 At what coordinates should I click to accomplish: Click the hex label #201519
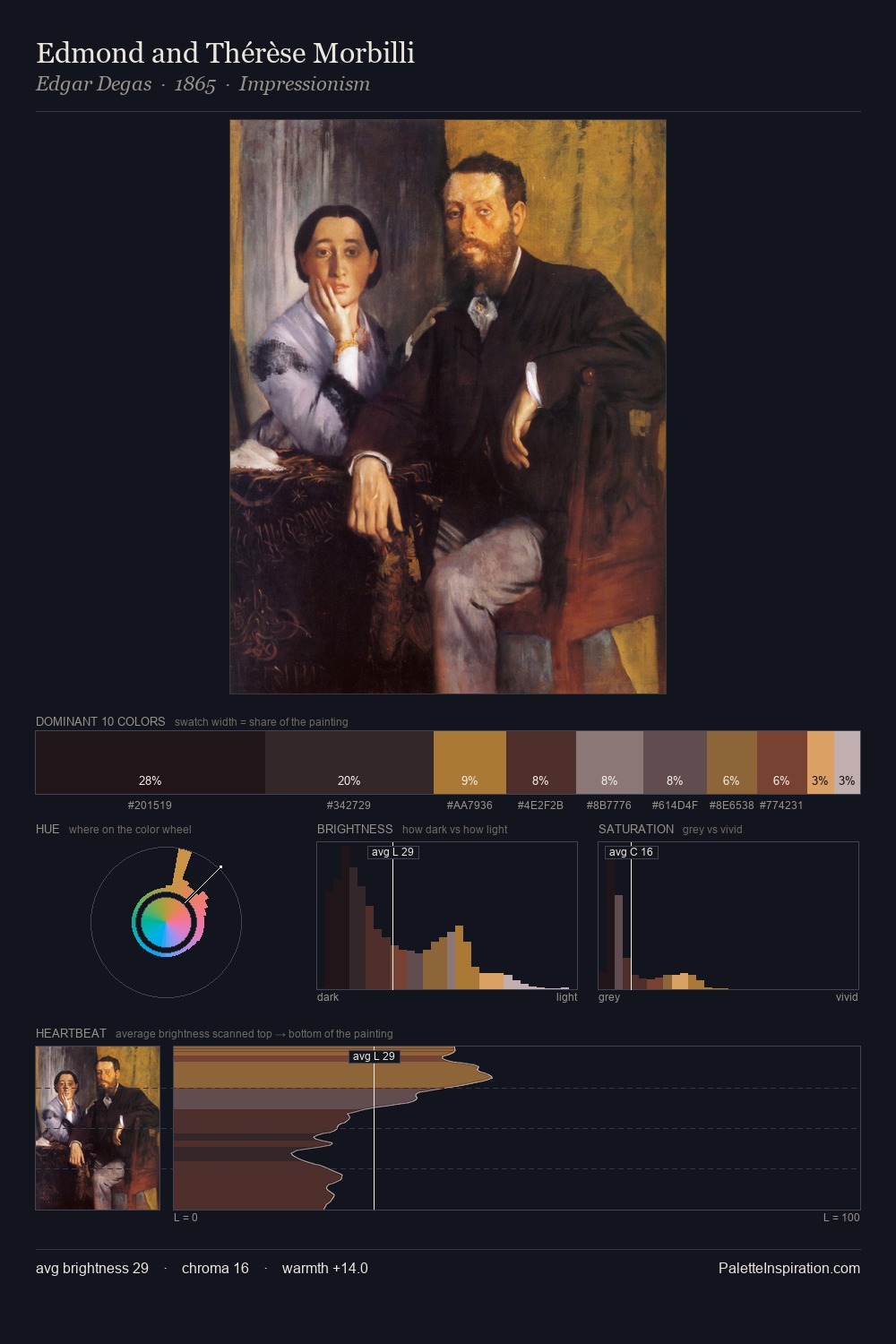150,806
